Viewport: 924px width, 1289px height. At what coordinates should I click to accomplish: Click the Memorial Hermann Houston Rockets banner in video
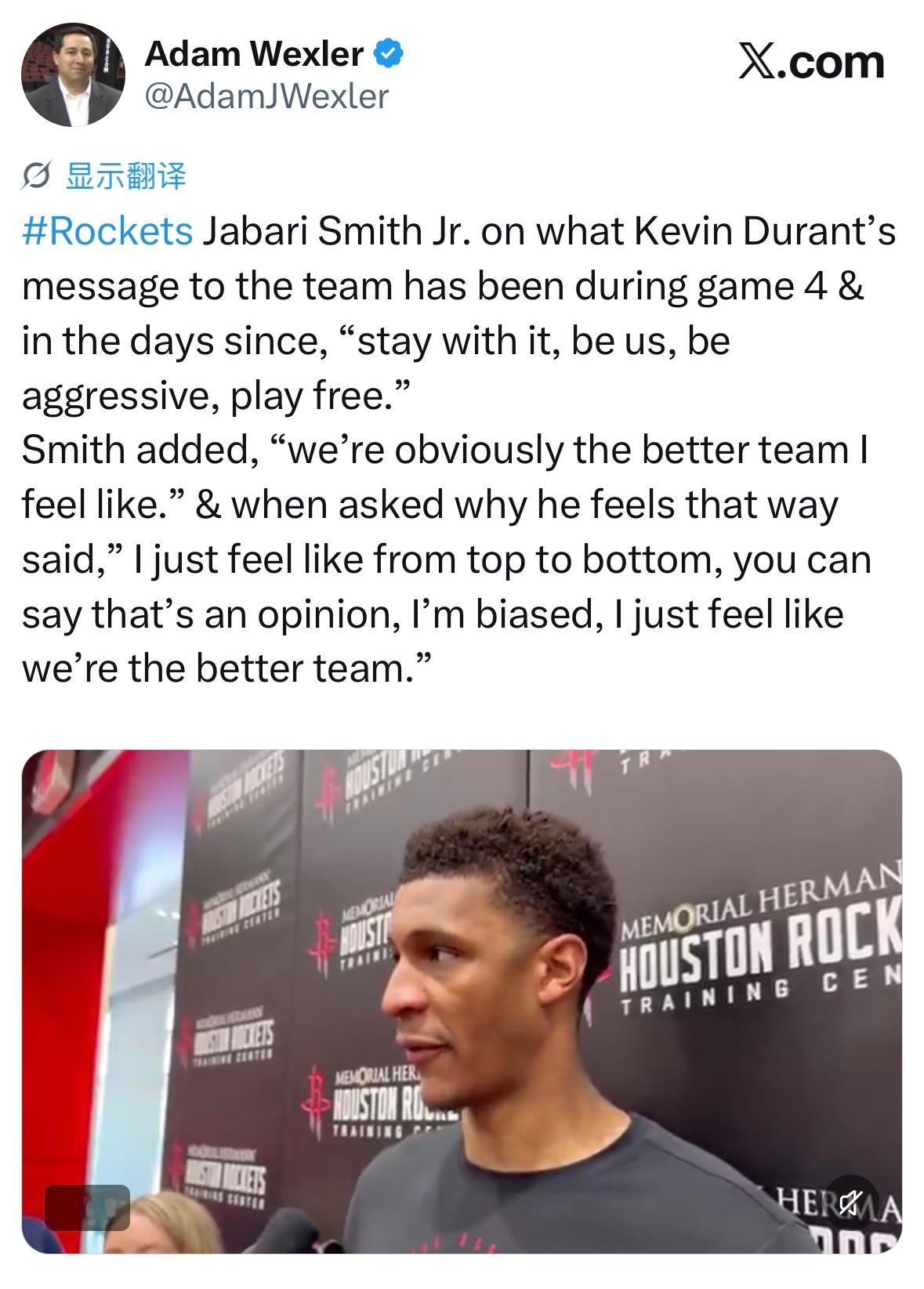pos(761,941)
